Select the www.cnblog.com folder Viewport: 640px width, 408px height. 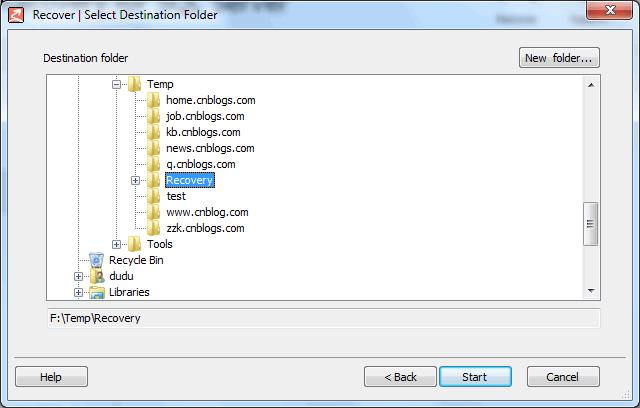pos(206,212)
